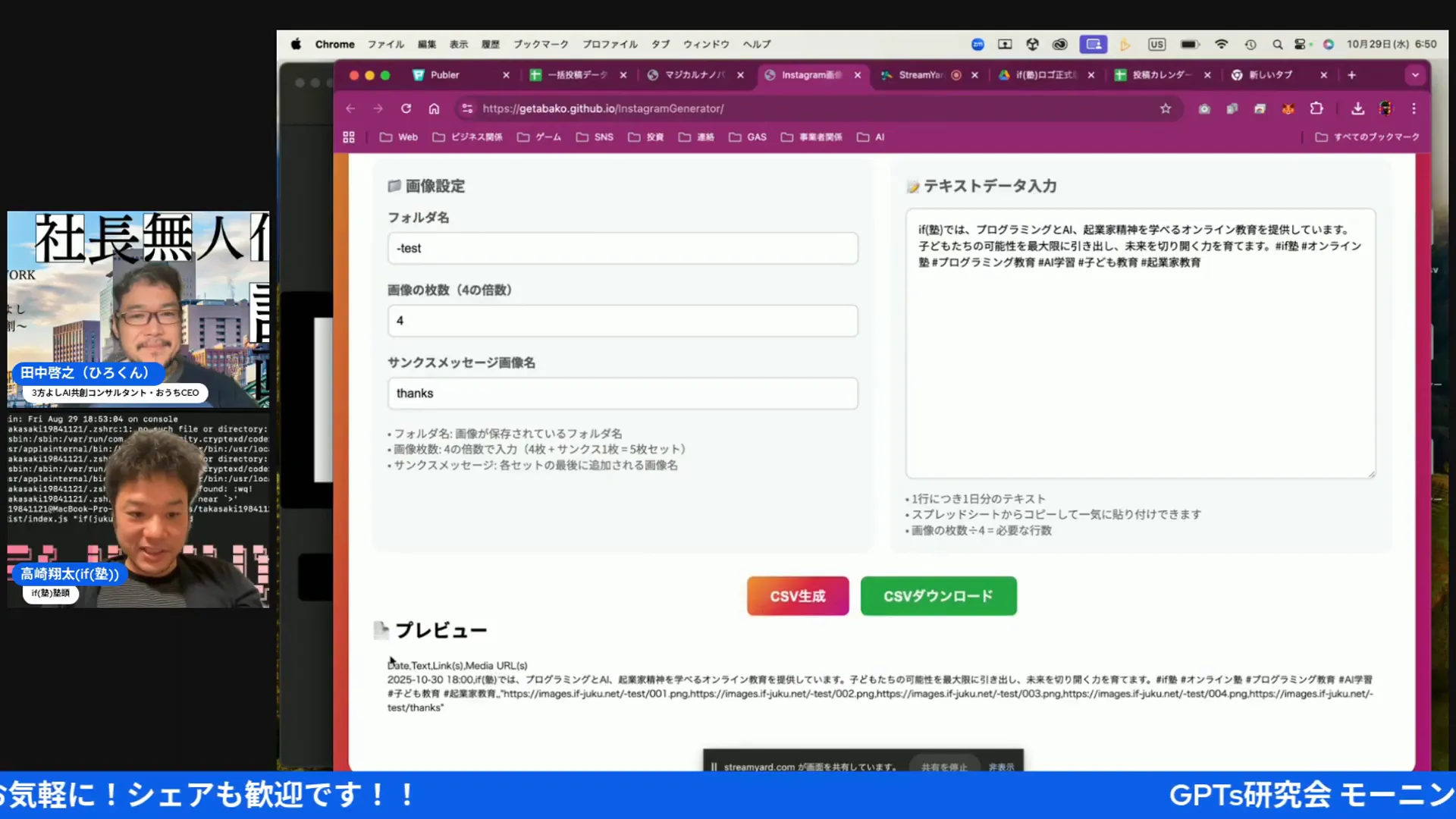Reload the InstagramGenerator page

click(x=406, y=108)
